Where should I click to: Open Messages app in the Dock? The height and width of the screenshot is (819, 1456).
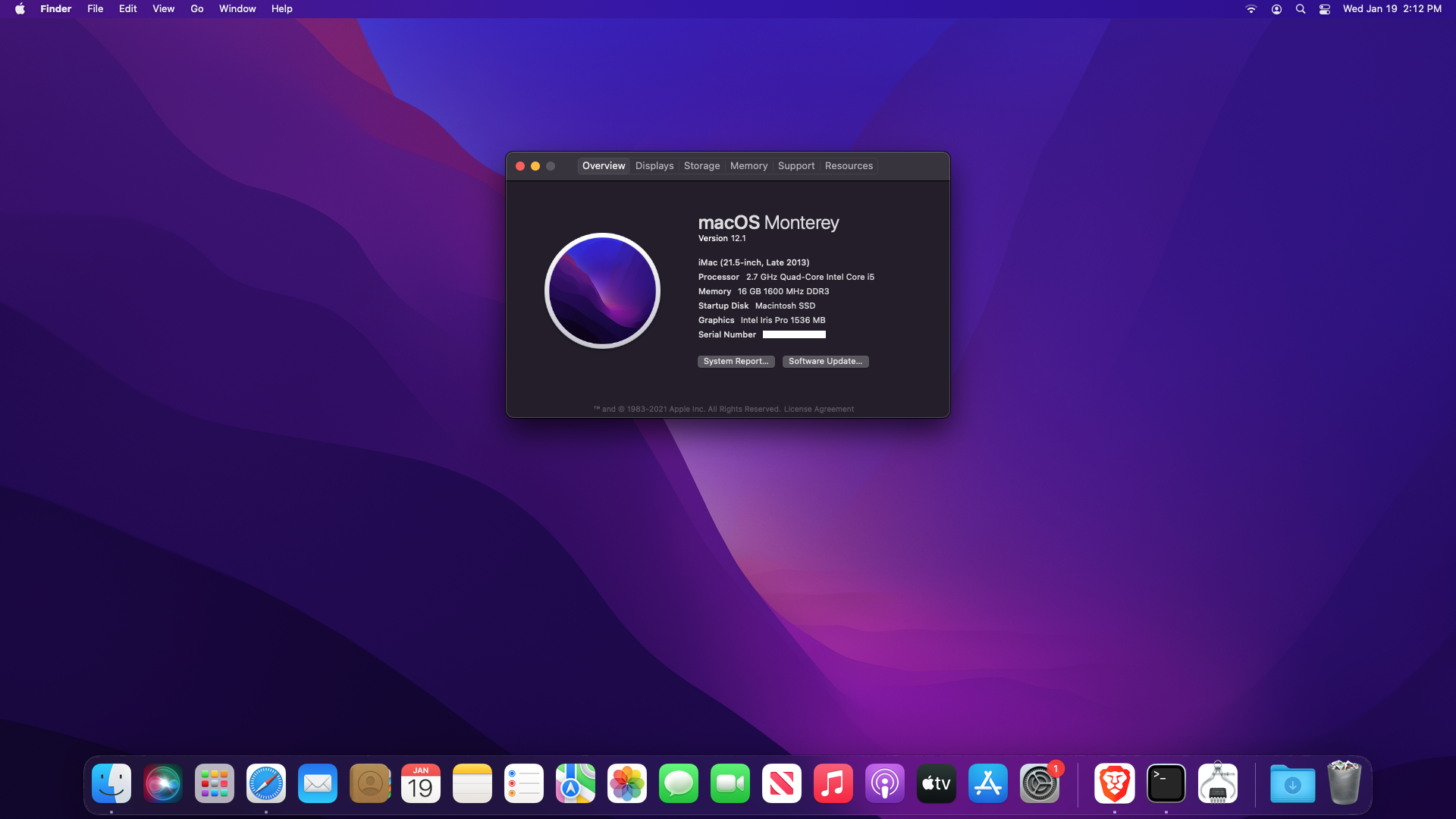679,783
